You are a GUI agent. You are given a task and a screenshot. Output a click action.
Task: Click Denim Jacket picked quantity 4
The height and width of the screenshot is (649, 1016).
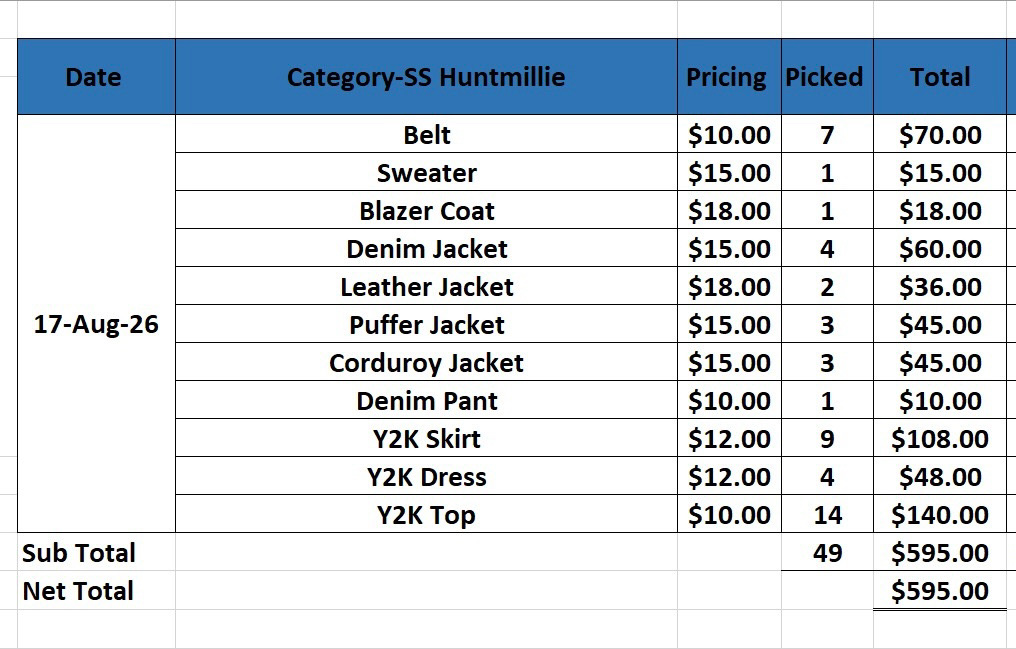click(827, 248)
